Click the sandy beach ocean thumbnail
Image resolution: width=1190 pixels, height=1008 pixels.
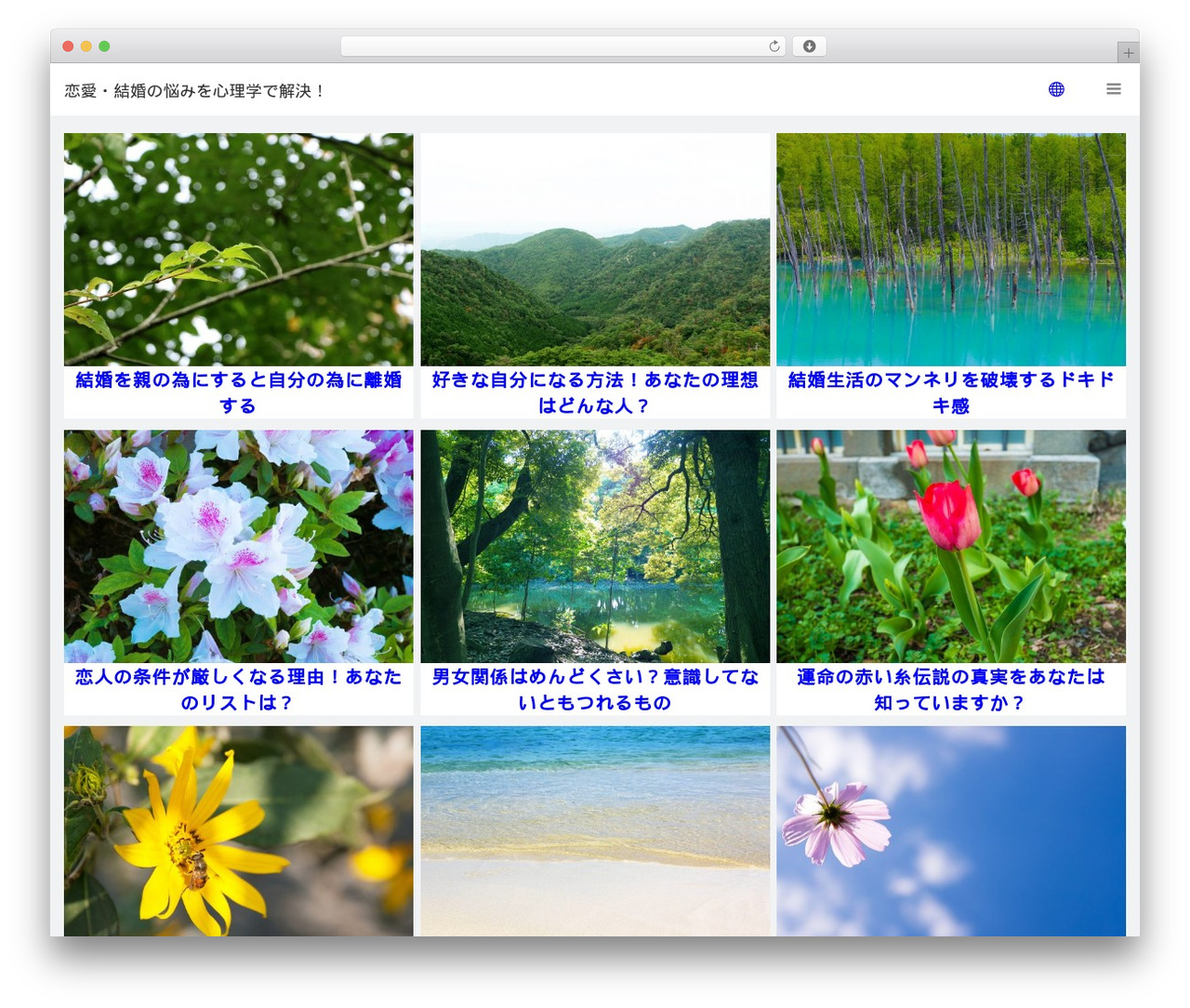point(595,831)
